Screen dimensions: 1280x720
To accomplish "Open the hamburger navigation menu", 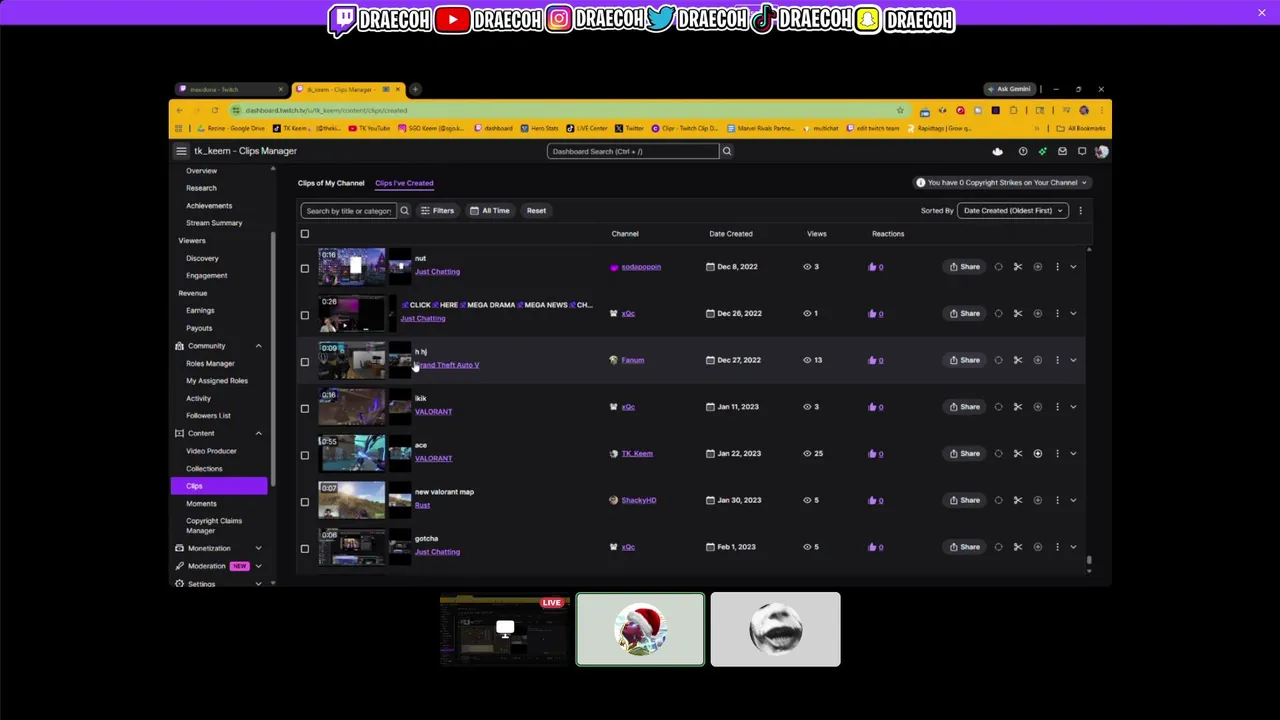I will click(181, 151).
